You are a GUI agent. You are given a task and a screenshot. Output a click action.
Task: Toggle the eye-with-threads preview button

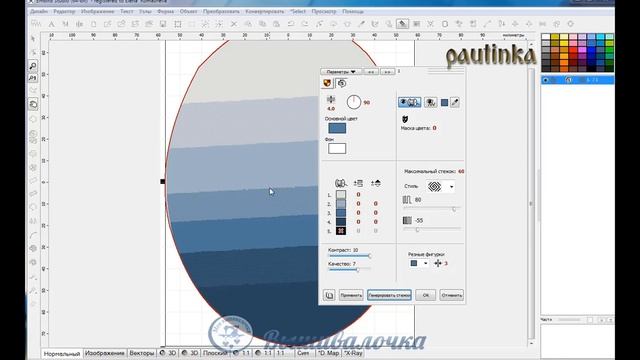pos(409,102)
